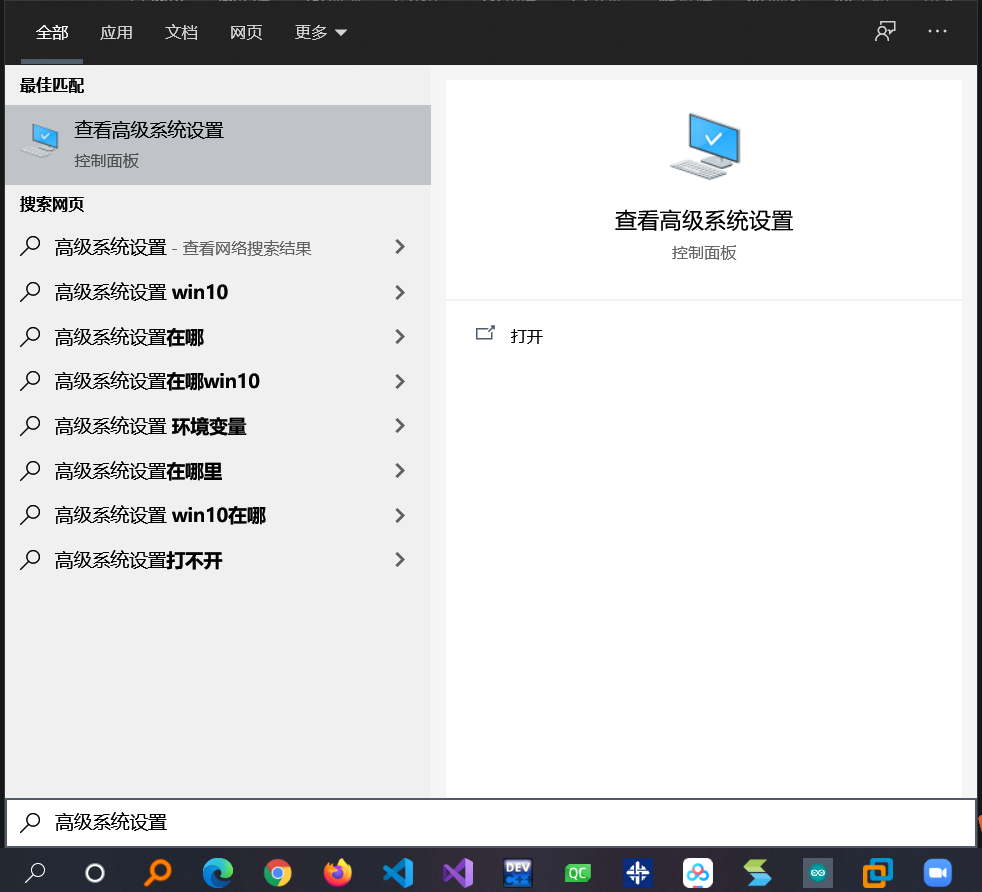This screenshot has height=892, width=982.
Task: Open the three-dot options menu
Action: click(937, 31)
